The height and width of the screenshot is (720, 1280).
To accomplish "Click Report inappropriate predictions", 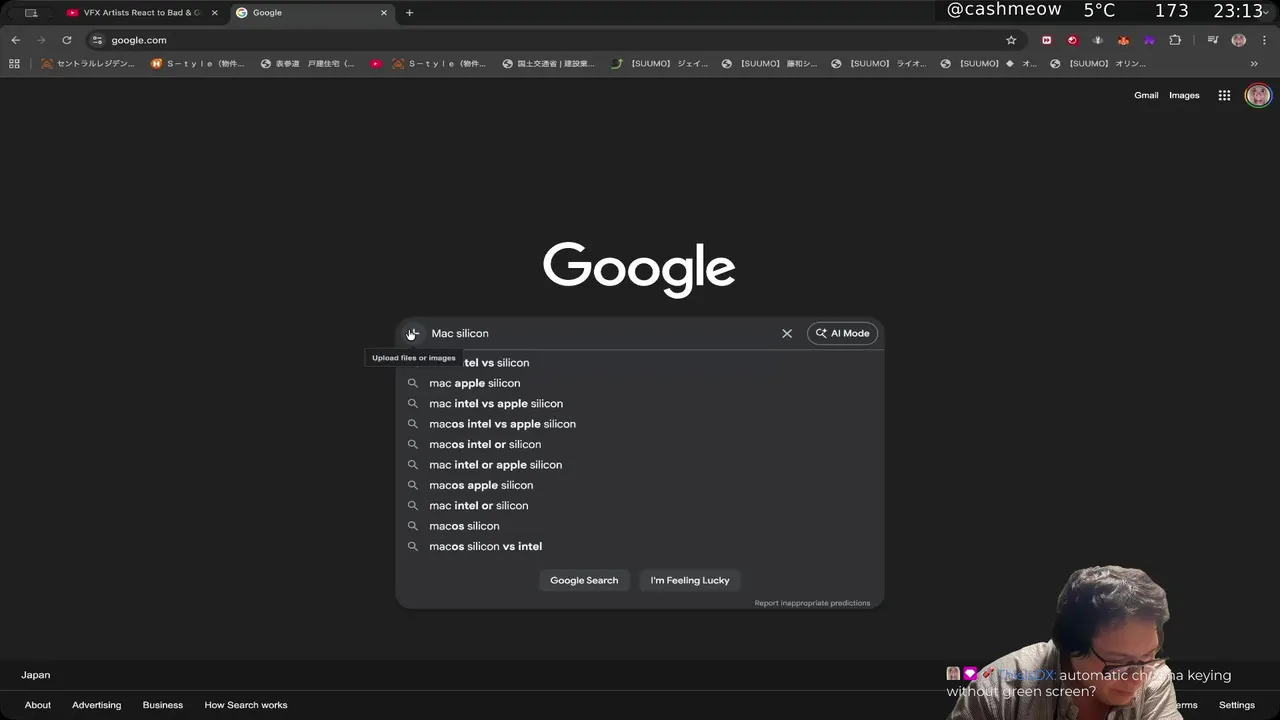I will [x=812, y=603].
